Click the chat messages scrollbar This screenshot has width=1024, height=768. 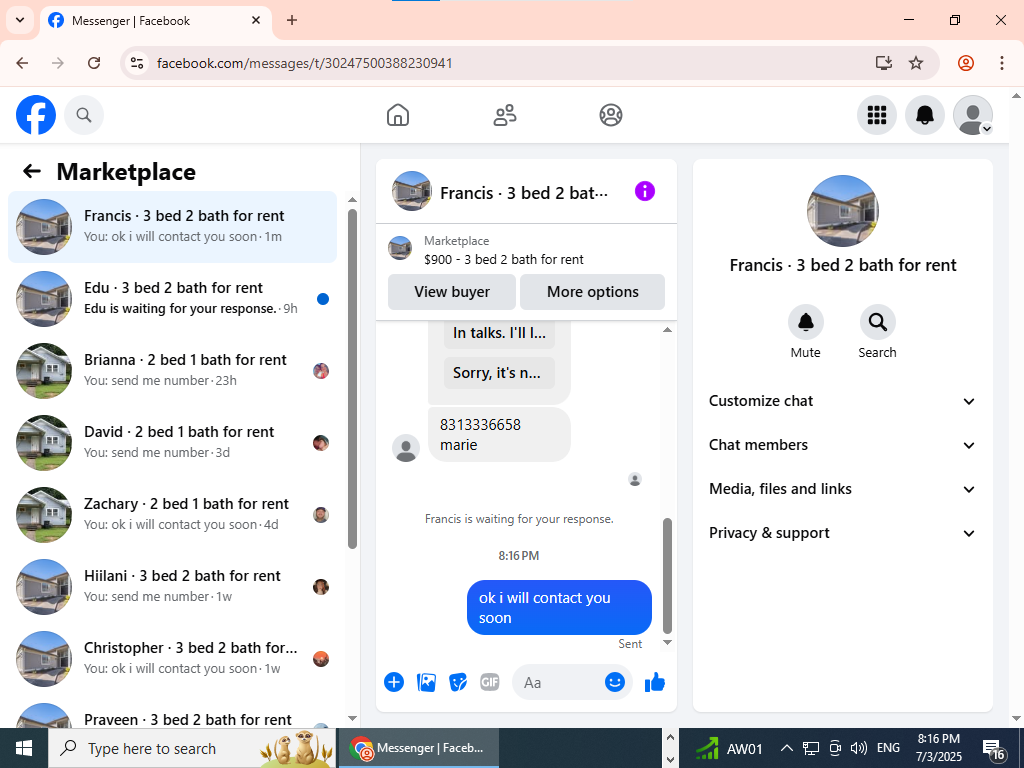point(667,576)
